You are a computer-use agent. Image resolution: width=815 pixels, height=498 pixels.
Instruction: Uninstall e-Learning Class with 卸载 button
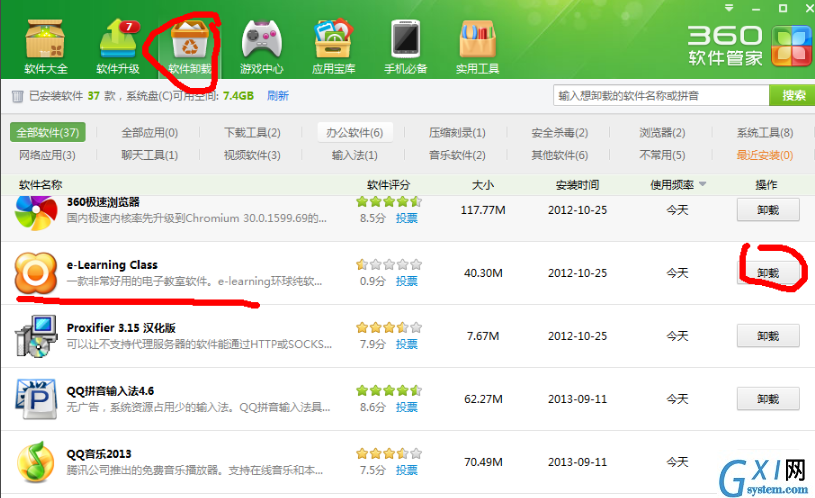[x=768, y=273]
